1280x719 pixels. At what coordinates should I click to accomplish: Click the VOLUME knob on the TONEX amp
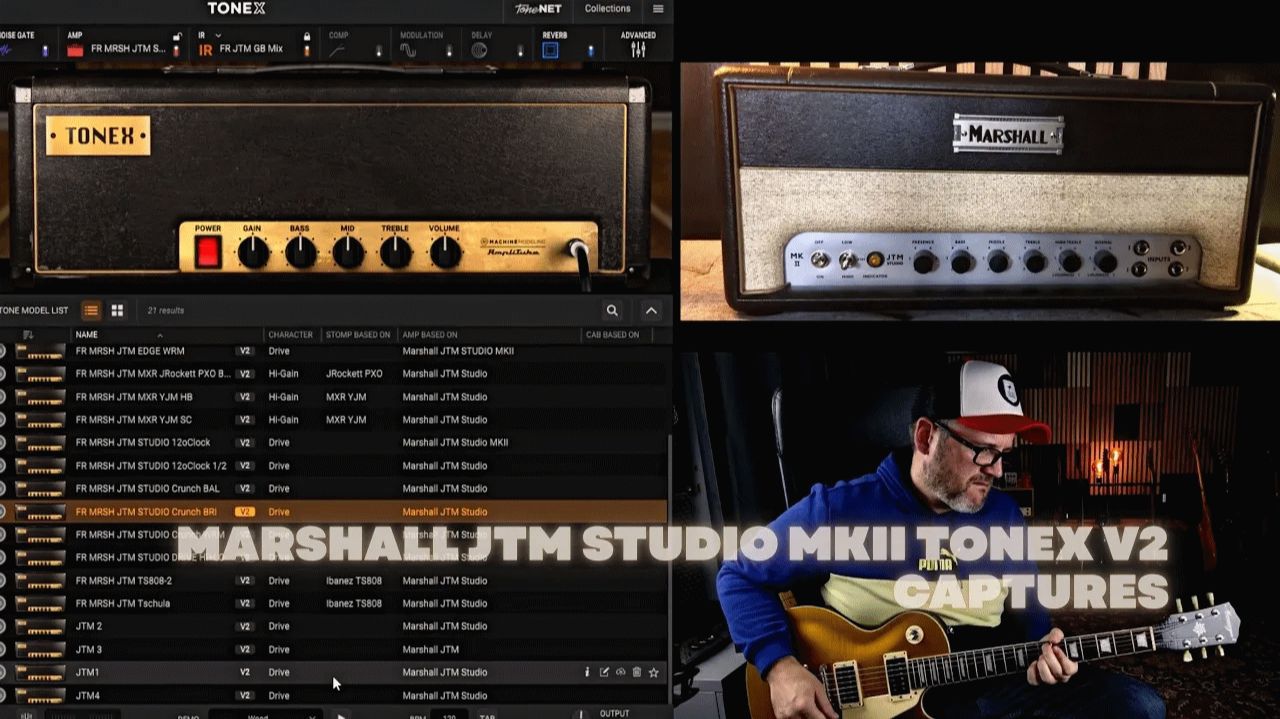(x=445, y=253)
